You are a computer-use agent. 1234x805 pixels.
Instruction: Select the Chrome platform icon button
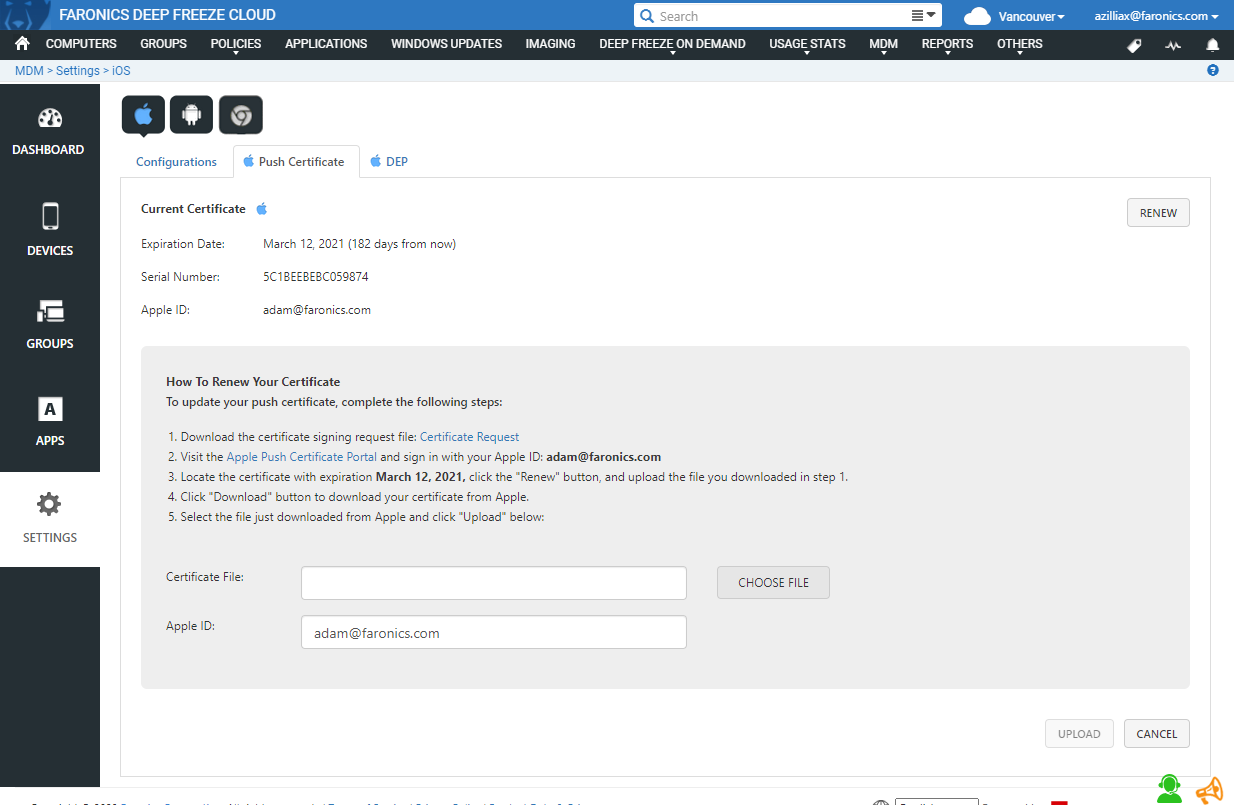pyautogui.click(x=240, y=115)
